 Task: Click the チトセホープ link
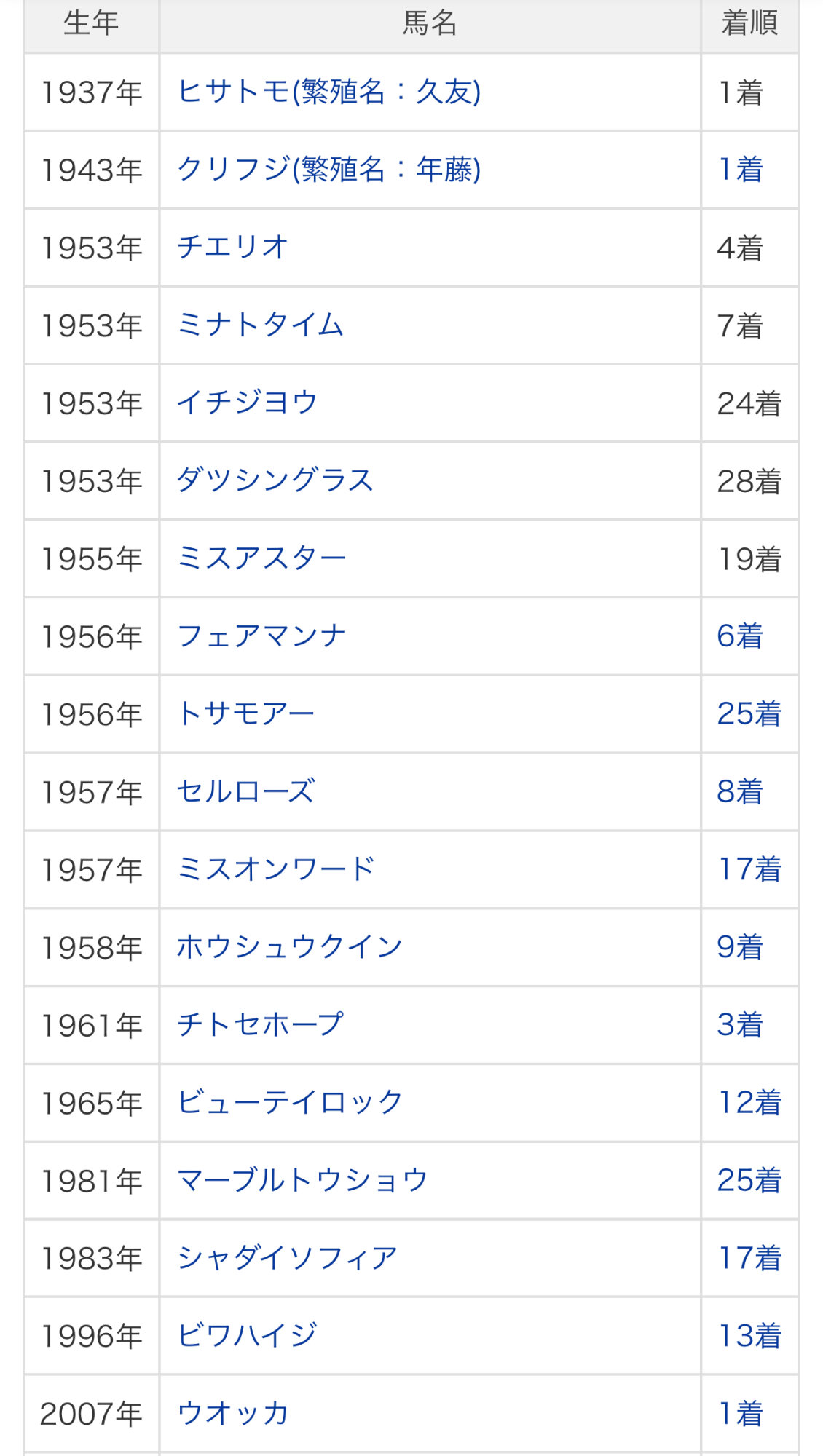260,1025
